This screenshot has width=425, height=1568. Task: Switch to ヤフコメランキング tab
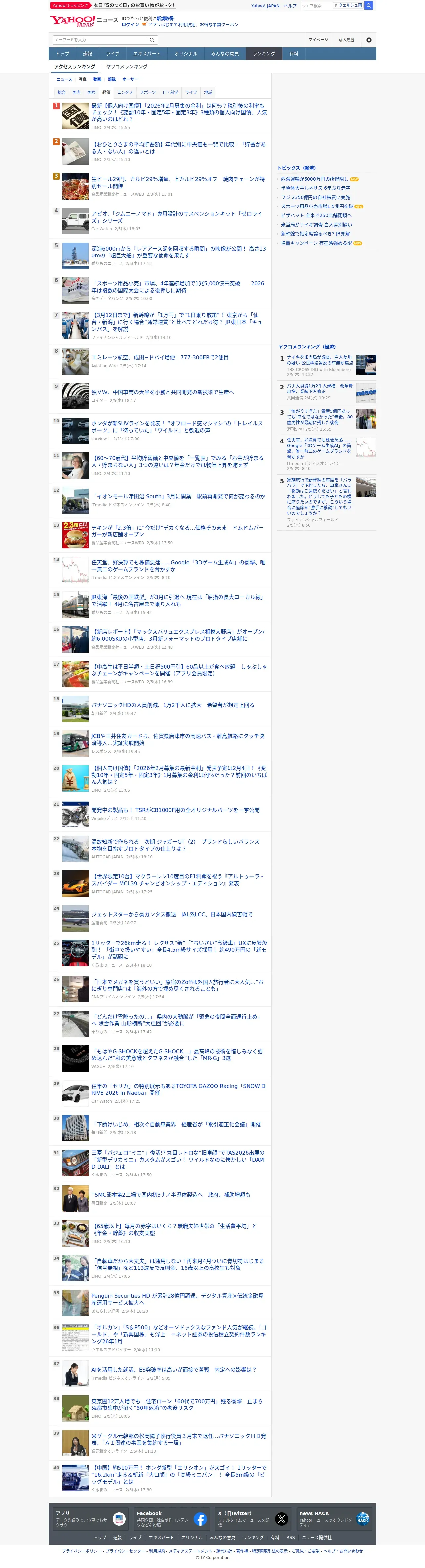(x=127, y=66)
